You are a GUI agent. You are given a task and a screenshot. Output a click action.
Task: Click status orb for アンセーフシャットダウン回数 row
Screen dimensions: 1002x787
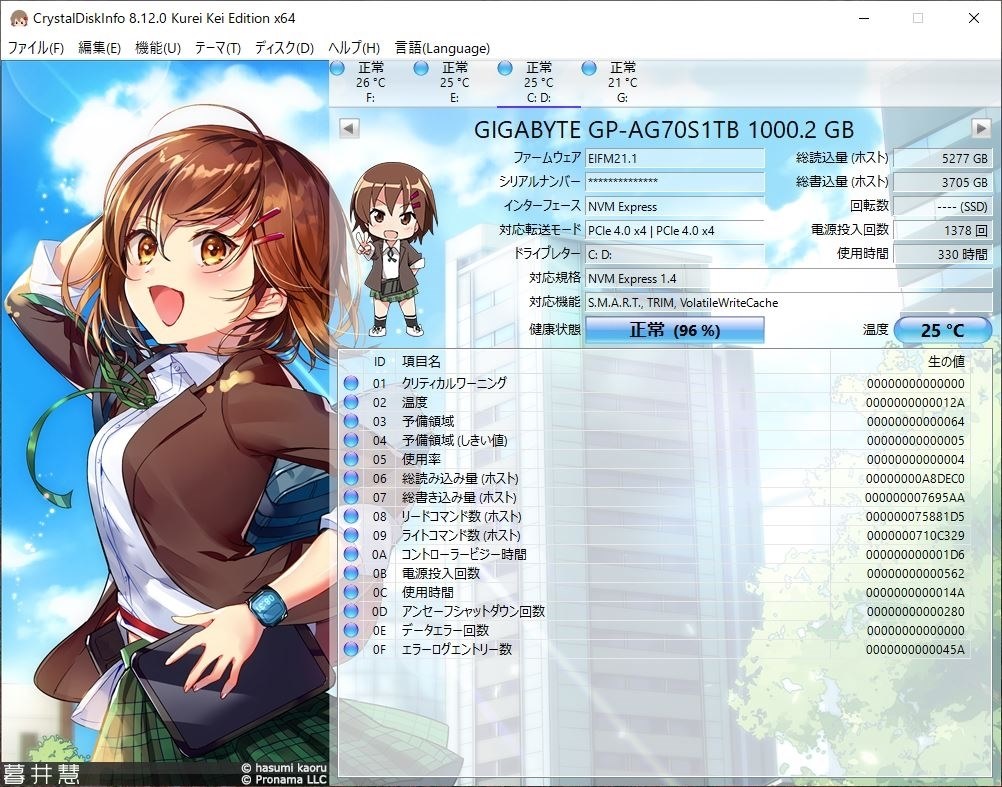(x=351, y=611)
